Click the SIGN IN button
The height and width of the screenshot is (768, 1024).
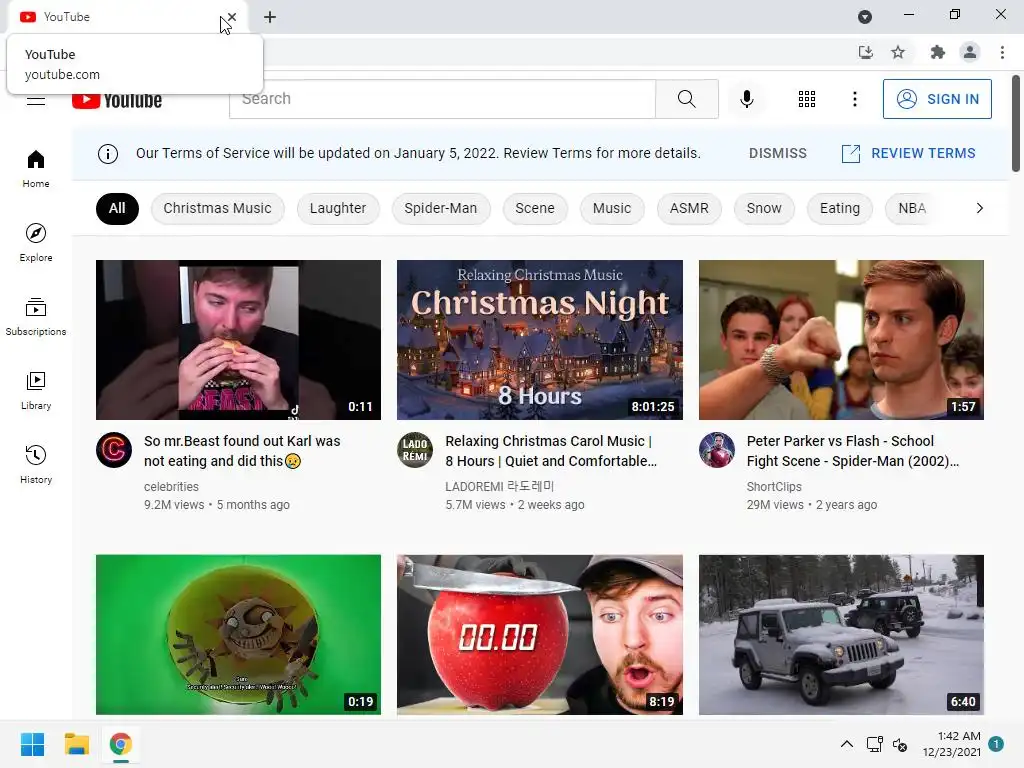coord(937,99)
